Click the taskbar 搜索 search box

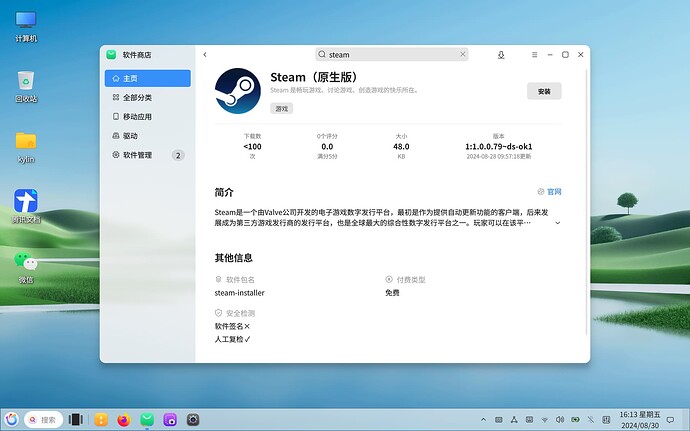tap(44, 420)
